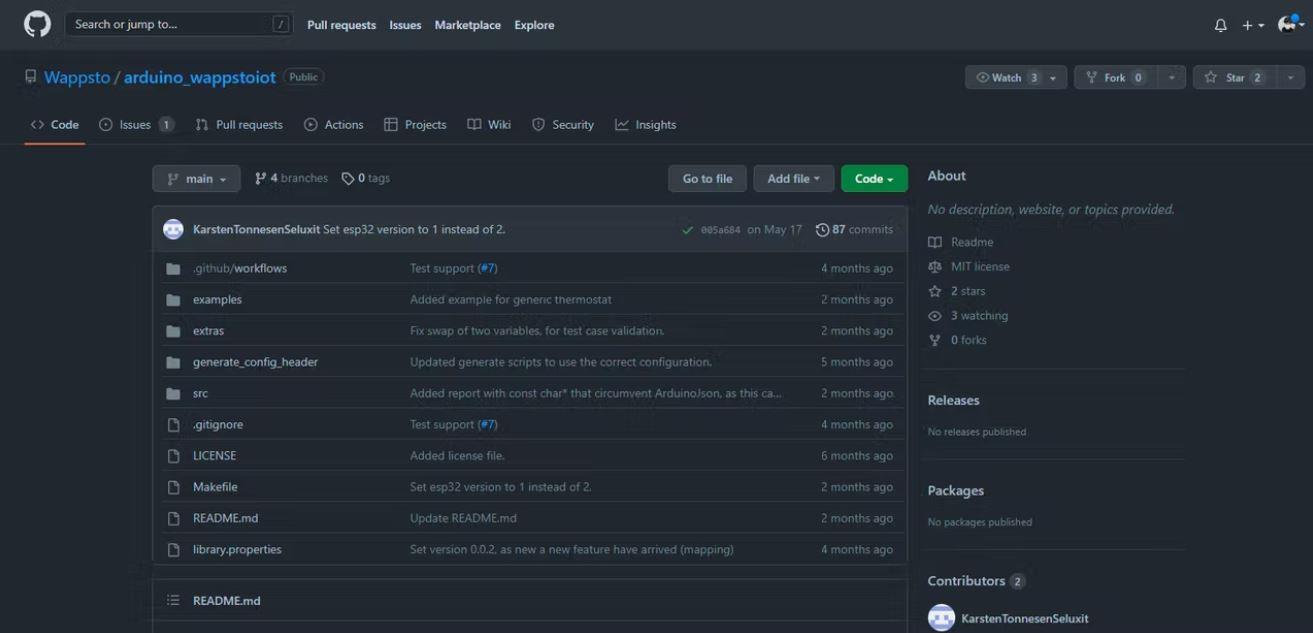
Task: Click the file icon beside Makefile
Action: [x=173, y=487]
